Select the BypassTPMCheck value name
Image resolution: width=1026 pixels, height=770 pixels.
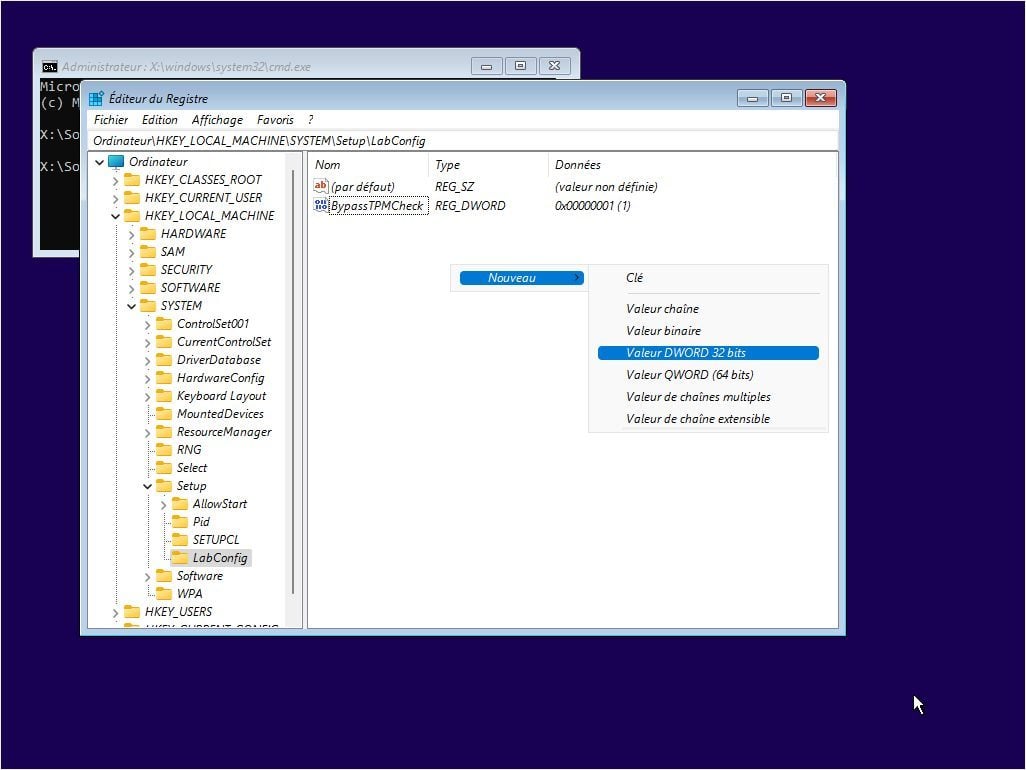pyautogui.click(x=377, y=205)
